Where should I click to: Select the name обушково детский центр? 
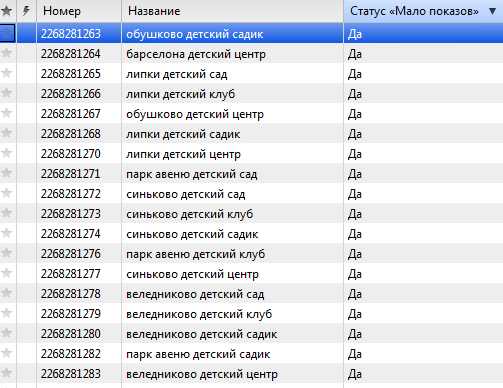click(195, 114)
